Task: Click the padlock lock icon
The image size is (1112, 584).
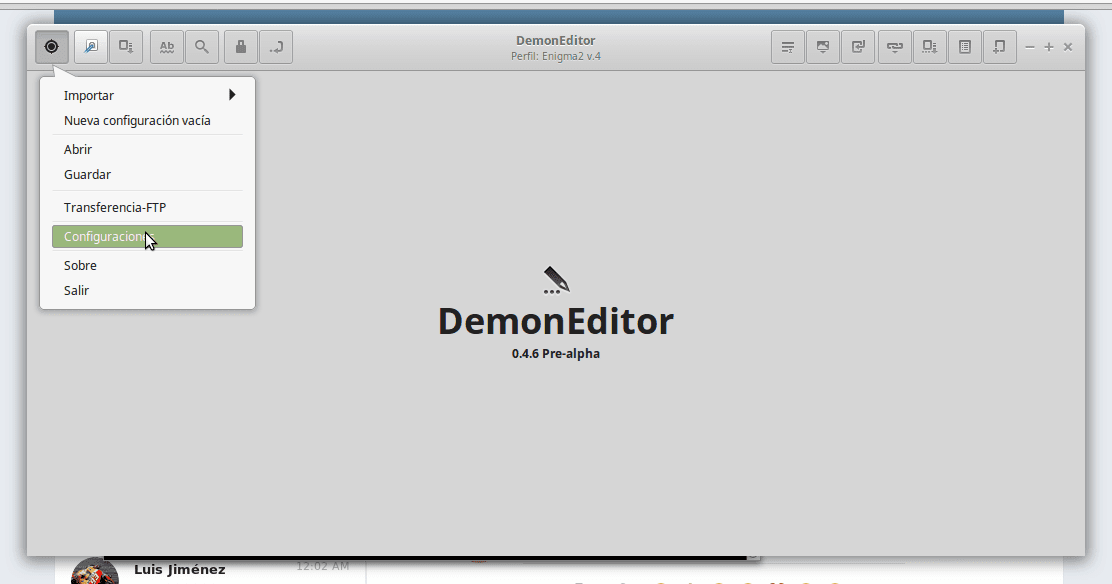Action: coord(241,47)
